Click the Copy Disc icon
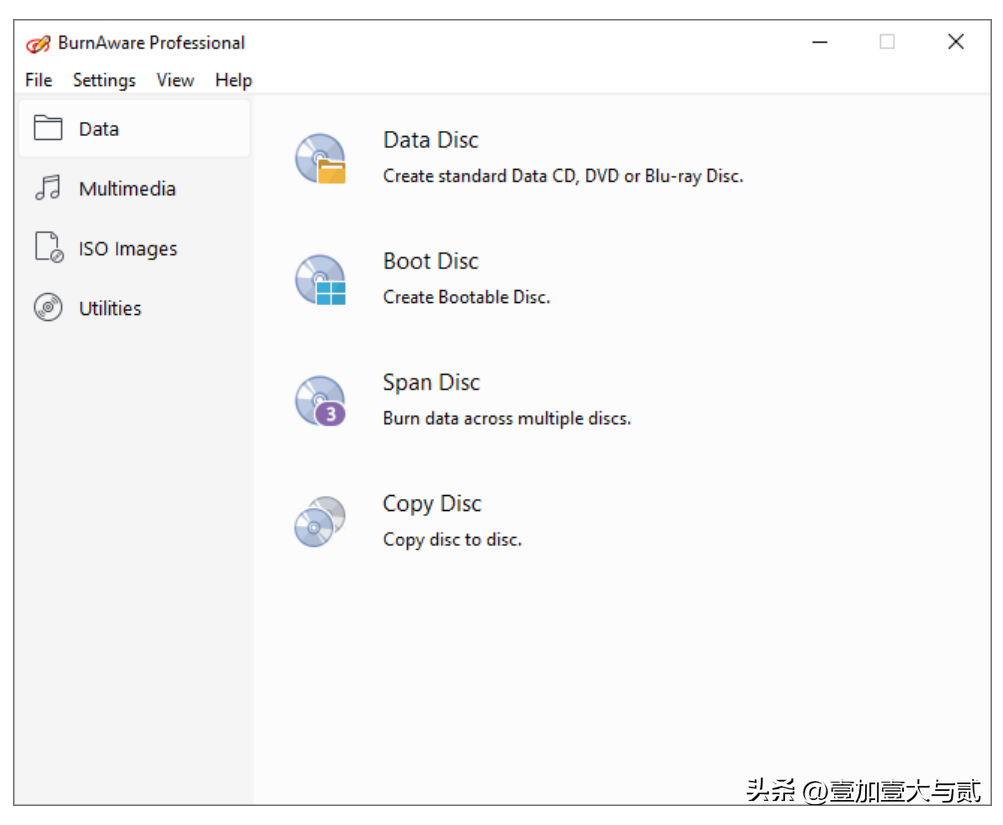 (x=320, y=522)
